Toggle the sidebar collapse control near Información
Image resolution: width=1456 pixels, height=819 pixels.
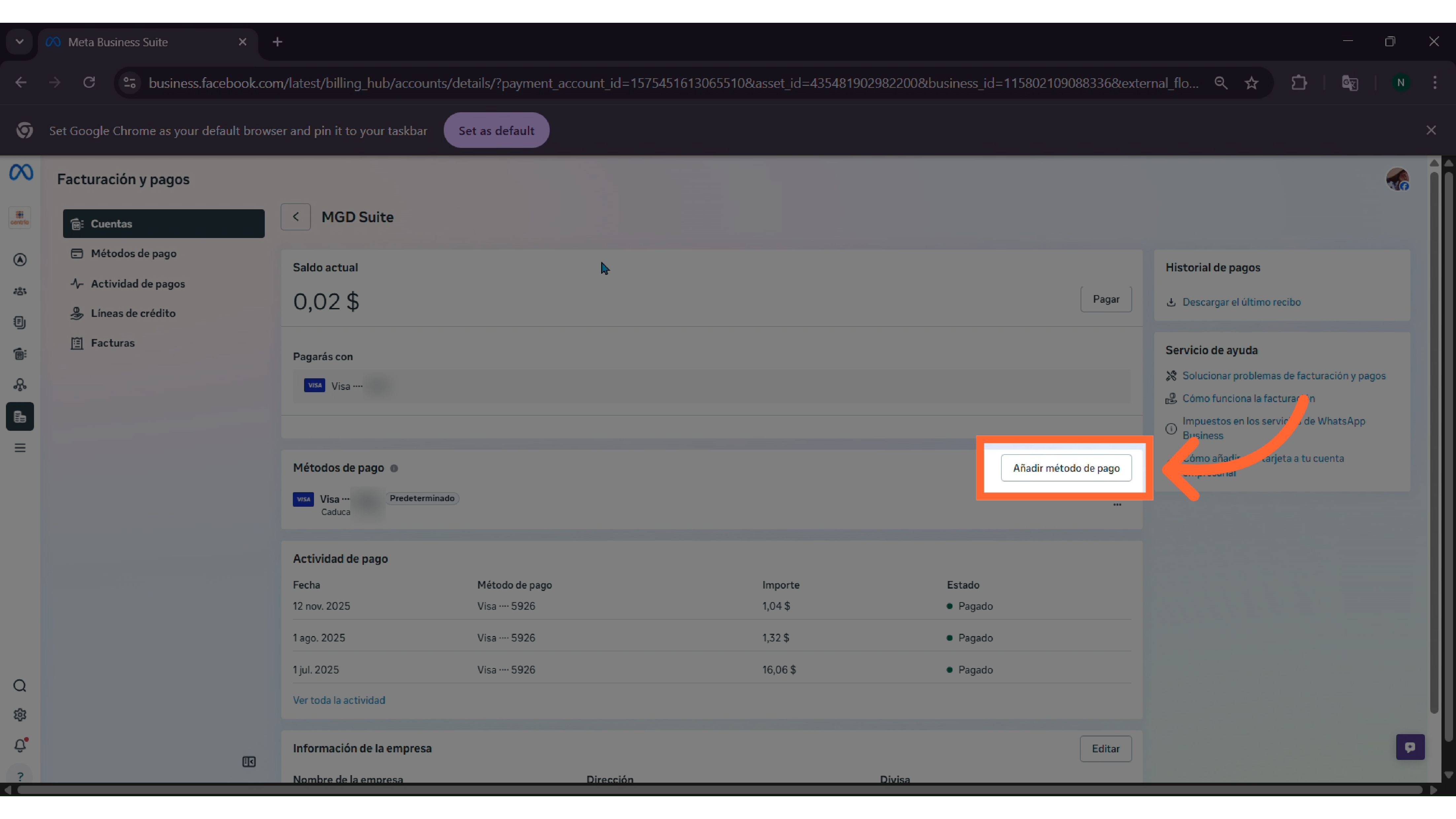(x=249, y=761)
